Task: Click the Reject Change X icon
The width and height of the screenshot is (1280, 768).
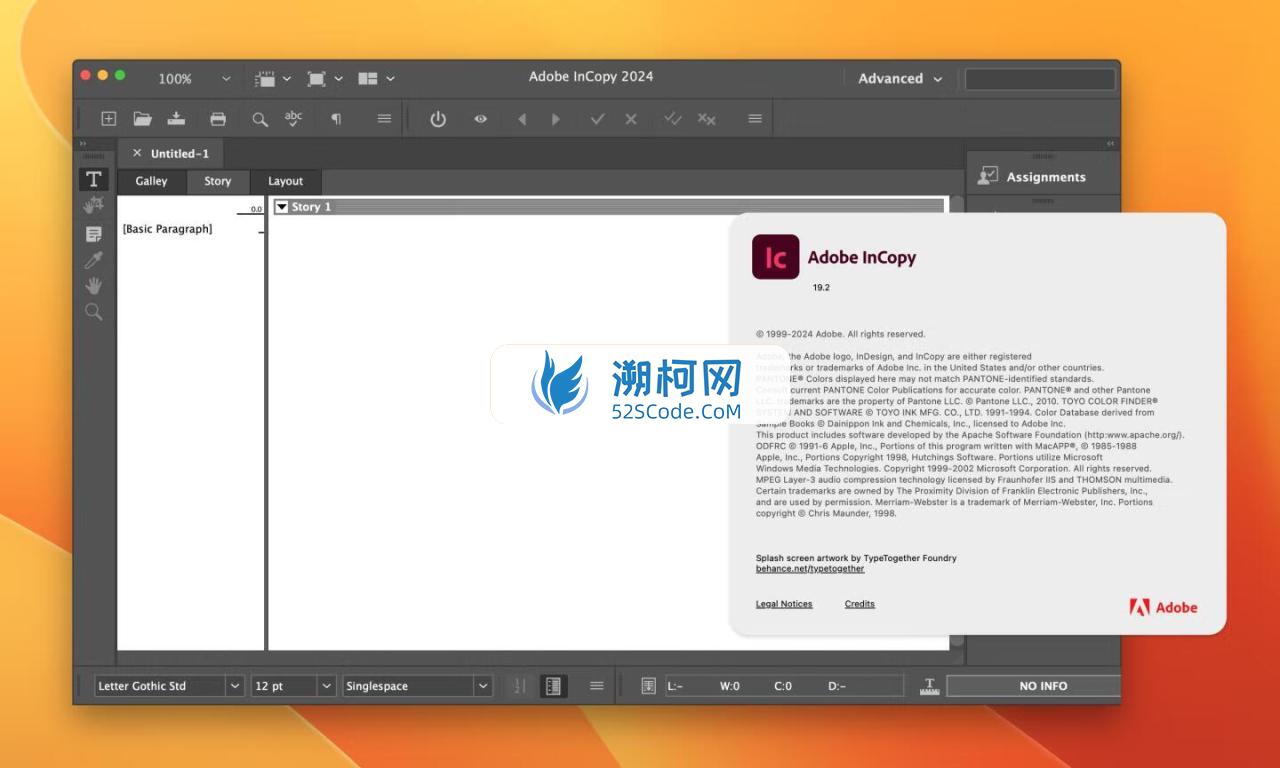Action: pos(631,119)
